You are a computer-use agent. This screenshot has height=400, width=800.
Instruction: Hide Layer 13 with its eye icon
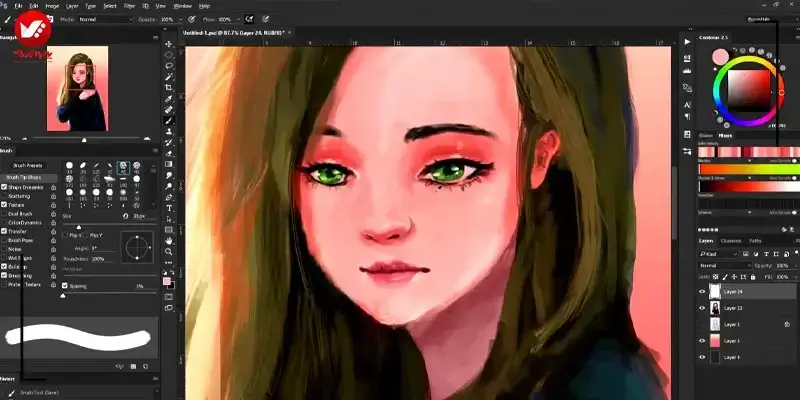[702, 308]
